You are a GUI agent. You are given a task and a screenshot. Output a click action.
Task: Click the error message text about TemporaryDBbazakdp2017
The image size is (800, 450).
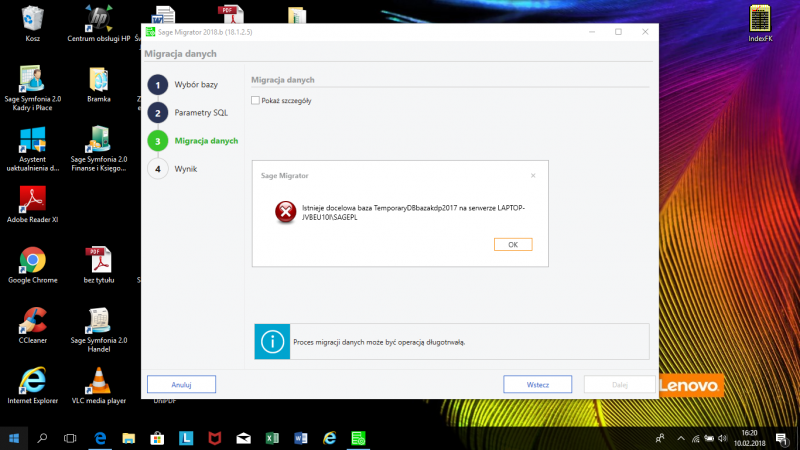(x=413, y=212)
